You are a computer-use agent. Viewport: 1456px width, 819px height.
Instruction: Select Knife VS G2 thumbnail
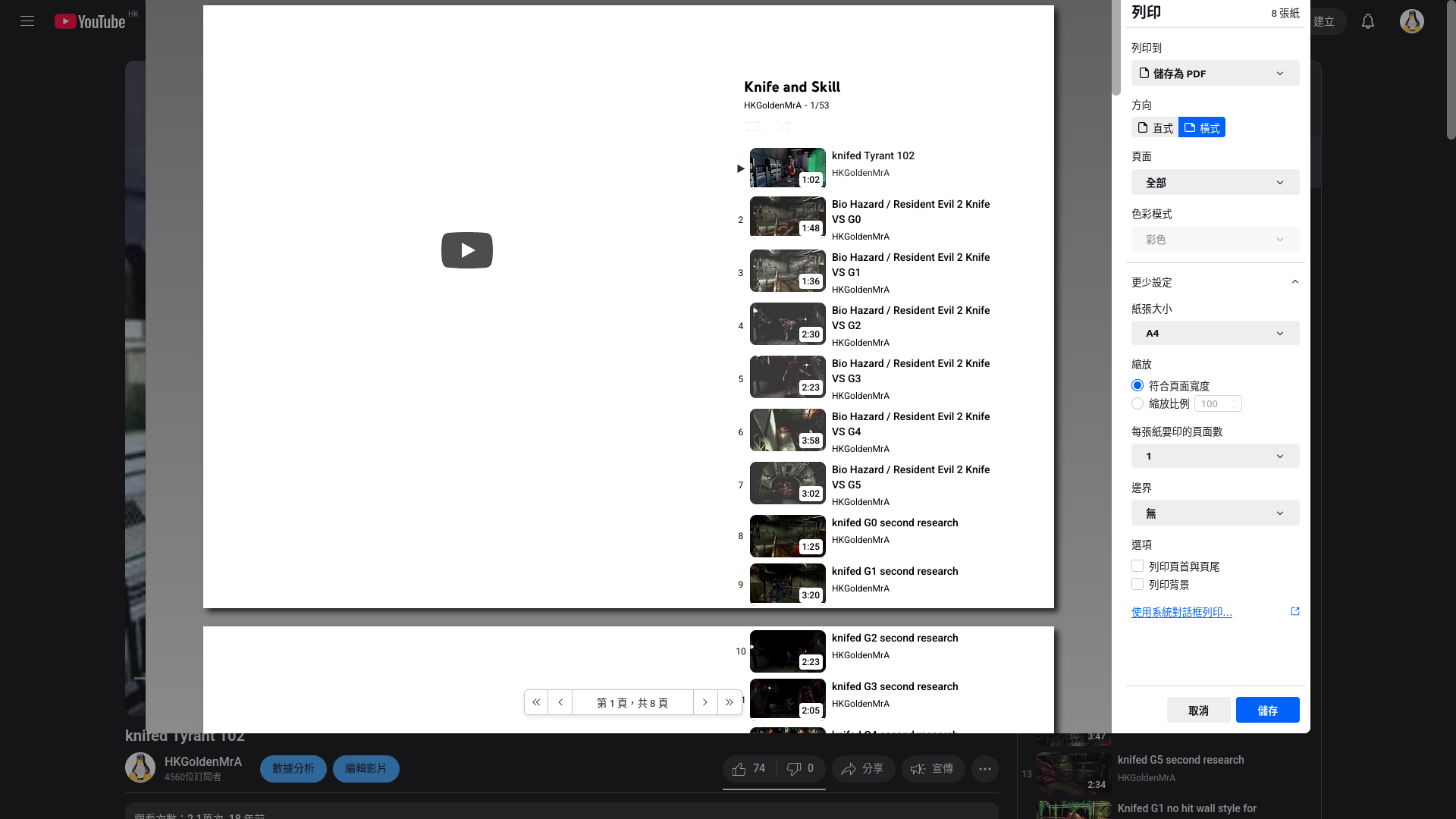788,324
